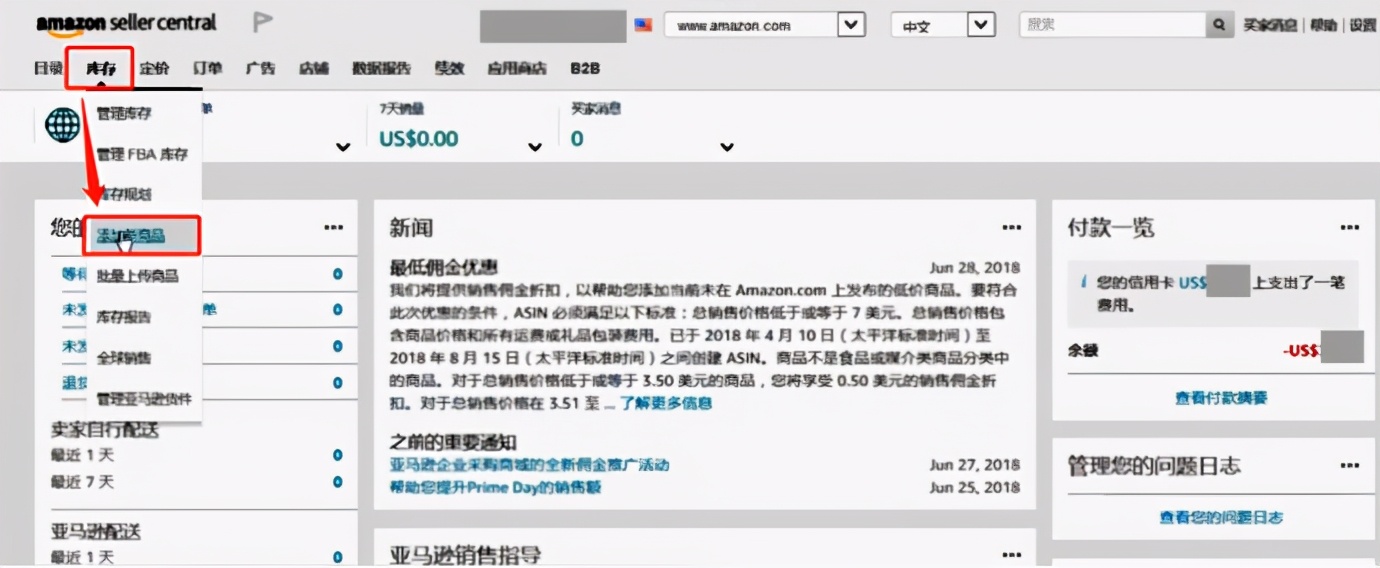Click inside the search input field
The image size is (1380, 568).
(1112, 25)
